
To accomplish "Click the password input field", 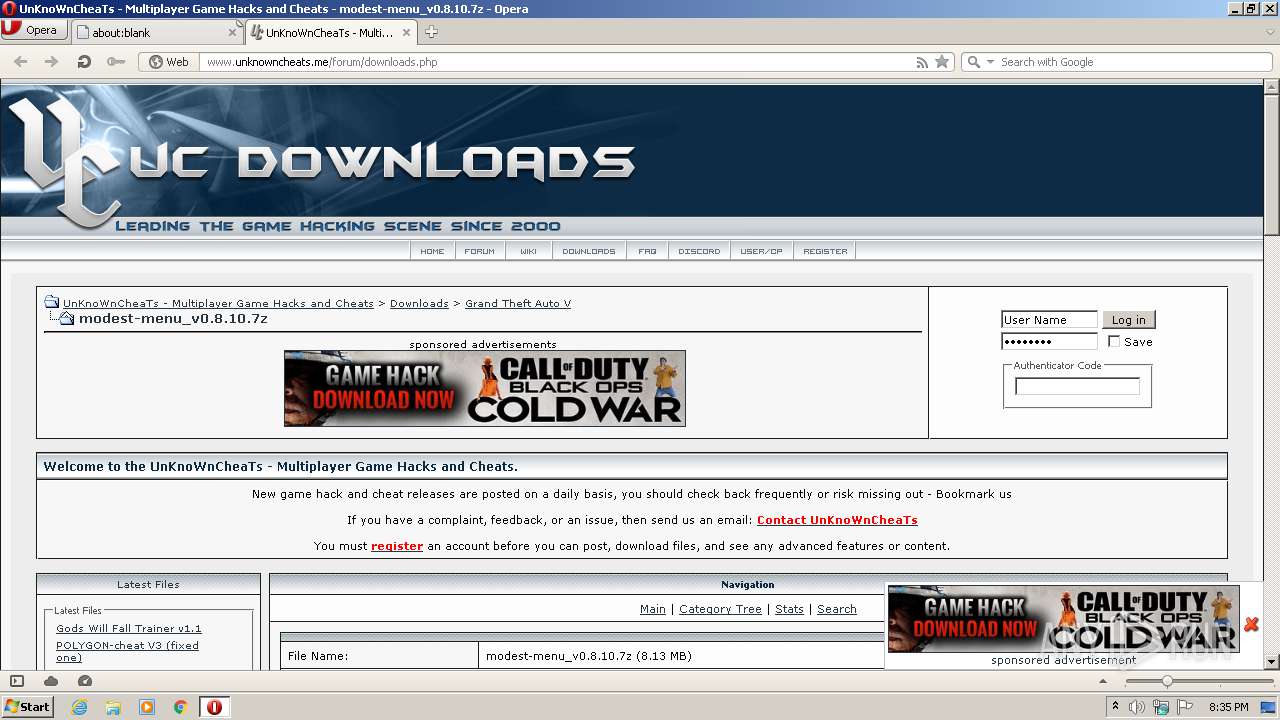I will (1049, 342).
